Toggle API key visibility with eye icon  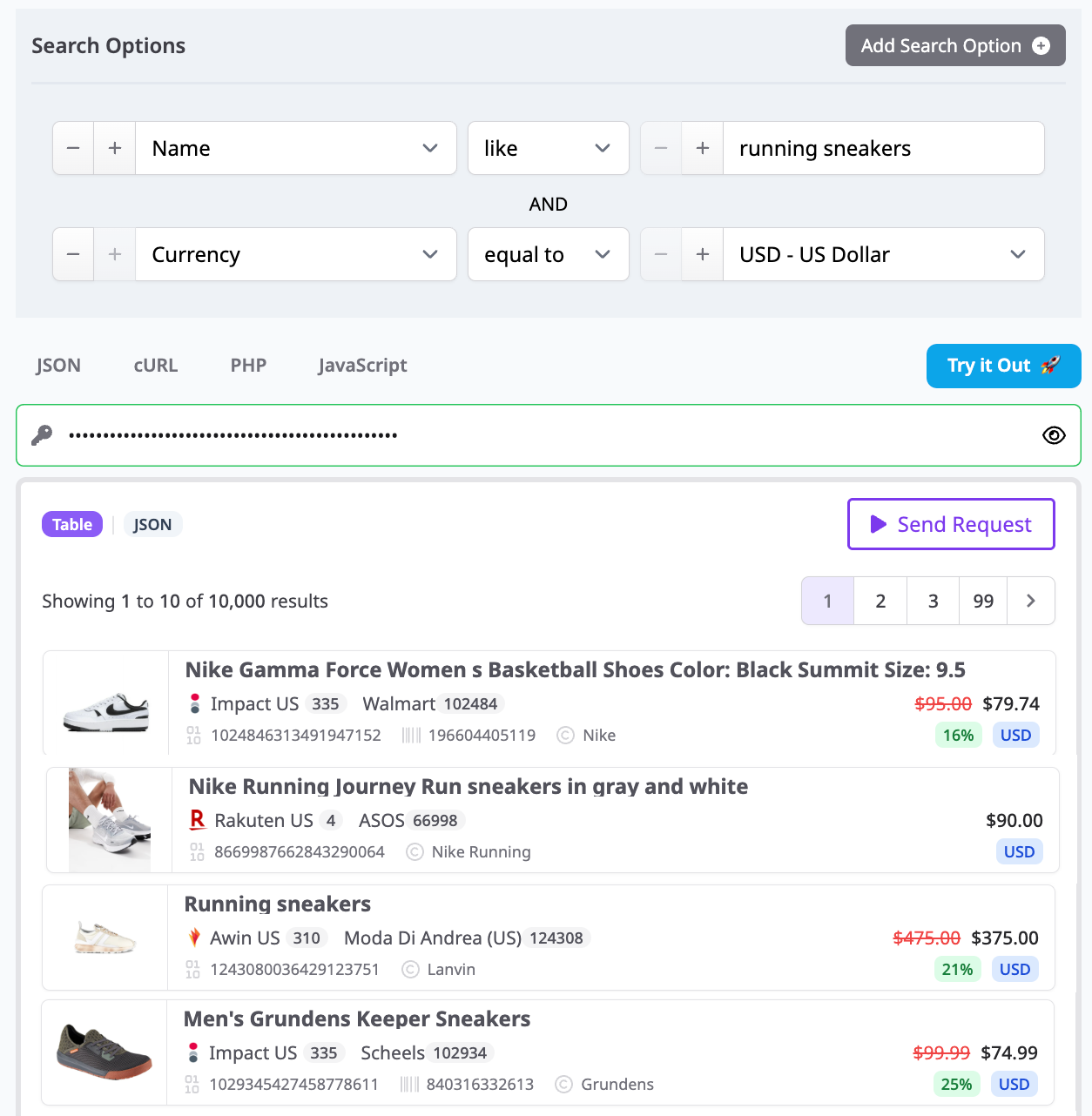point(1054,435)
